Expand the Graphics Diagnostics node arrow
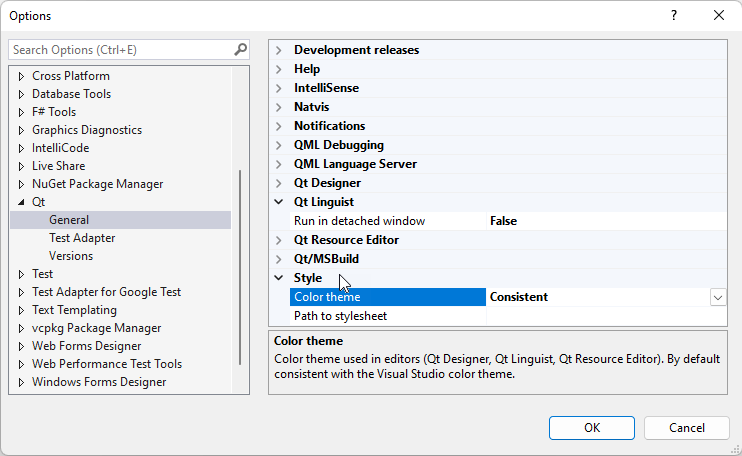The image size is (742, 456). coord(21,130)
